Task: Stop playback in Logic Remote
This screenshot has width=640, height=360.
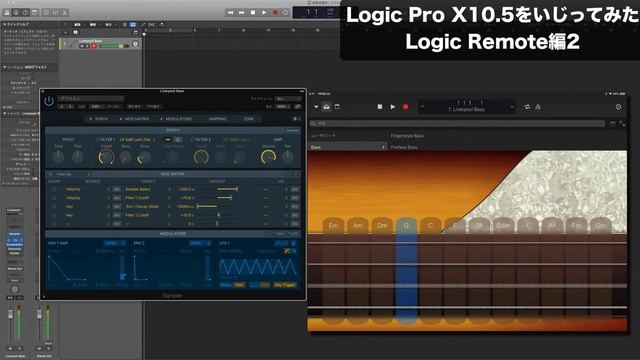Action: click(380, 107)
